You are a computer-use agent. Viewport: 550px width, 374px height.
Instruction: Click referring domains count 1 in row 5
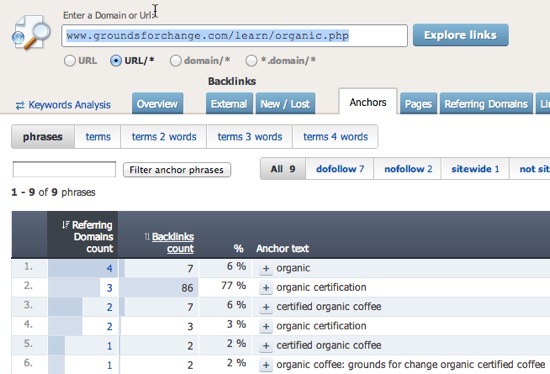[x=109, y=346]
